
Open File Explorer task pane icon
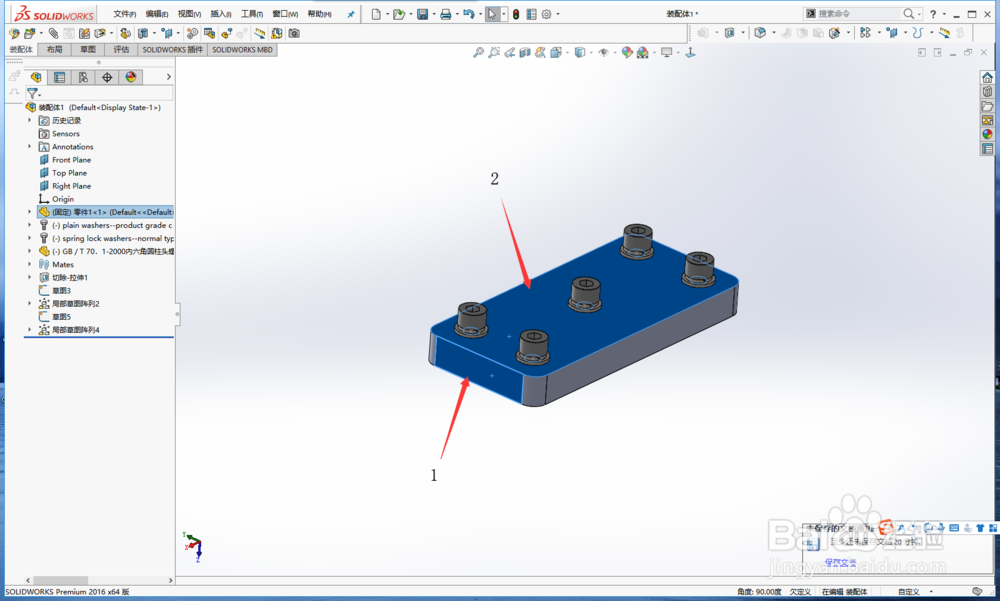987,105
